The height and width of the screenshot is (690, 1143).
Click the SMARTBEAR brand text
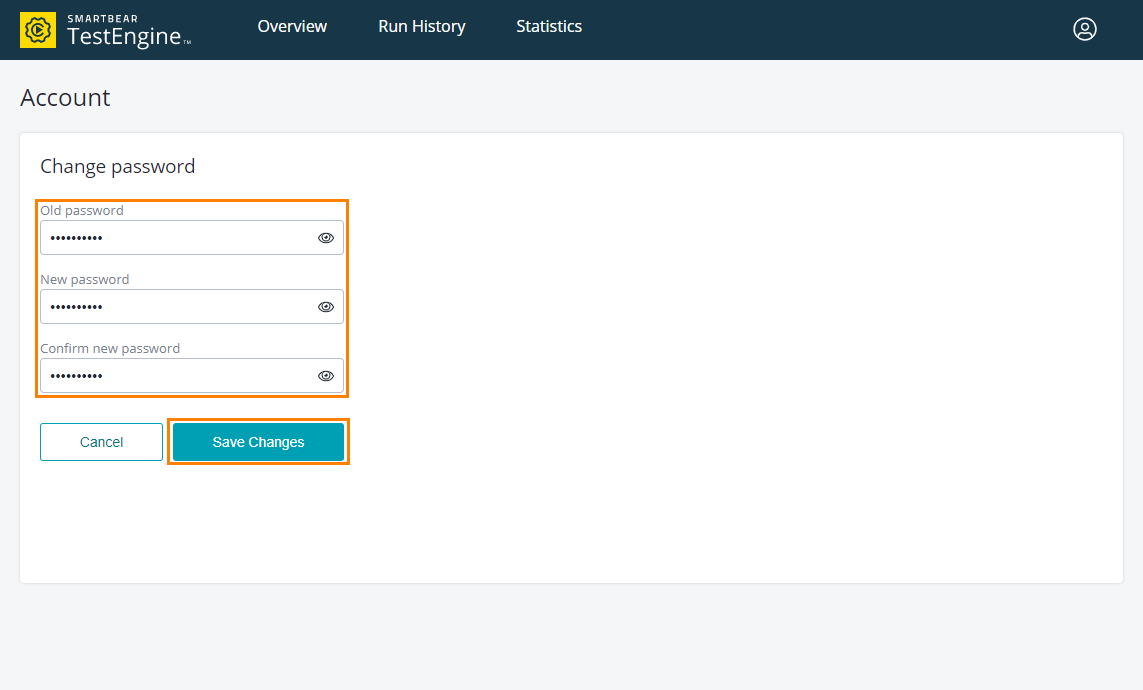[102, 18]
